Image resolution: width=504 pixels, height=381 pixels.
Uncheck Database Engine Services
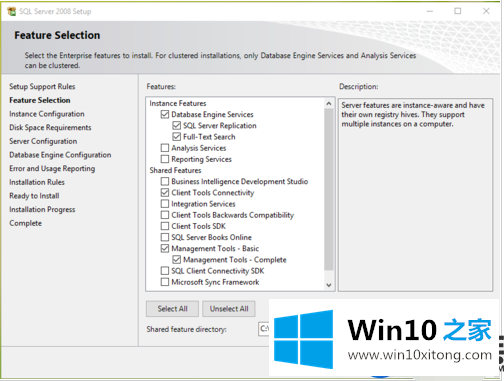pos(165,115)
